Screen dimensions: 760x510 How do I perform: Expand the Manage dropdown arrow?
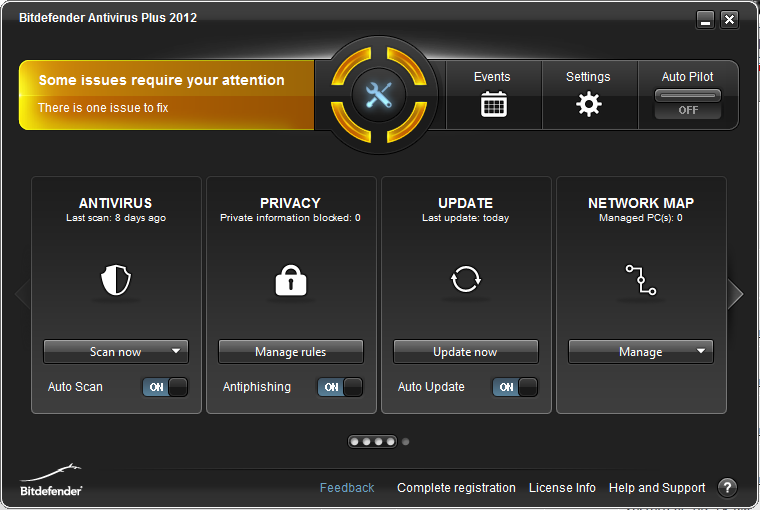coord(701,351)
